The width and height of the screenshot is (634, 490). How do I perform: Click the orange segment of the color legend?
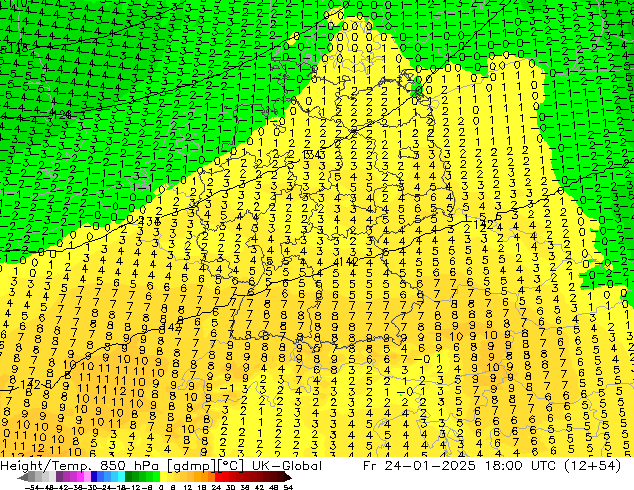click(x=204, y=477)
